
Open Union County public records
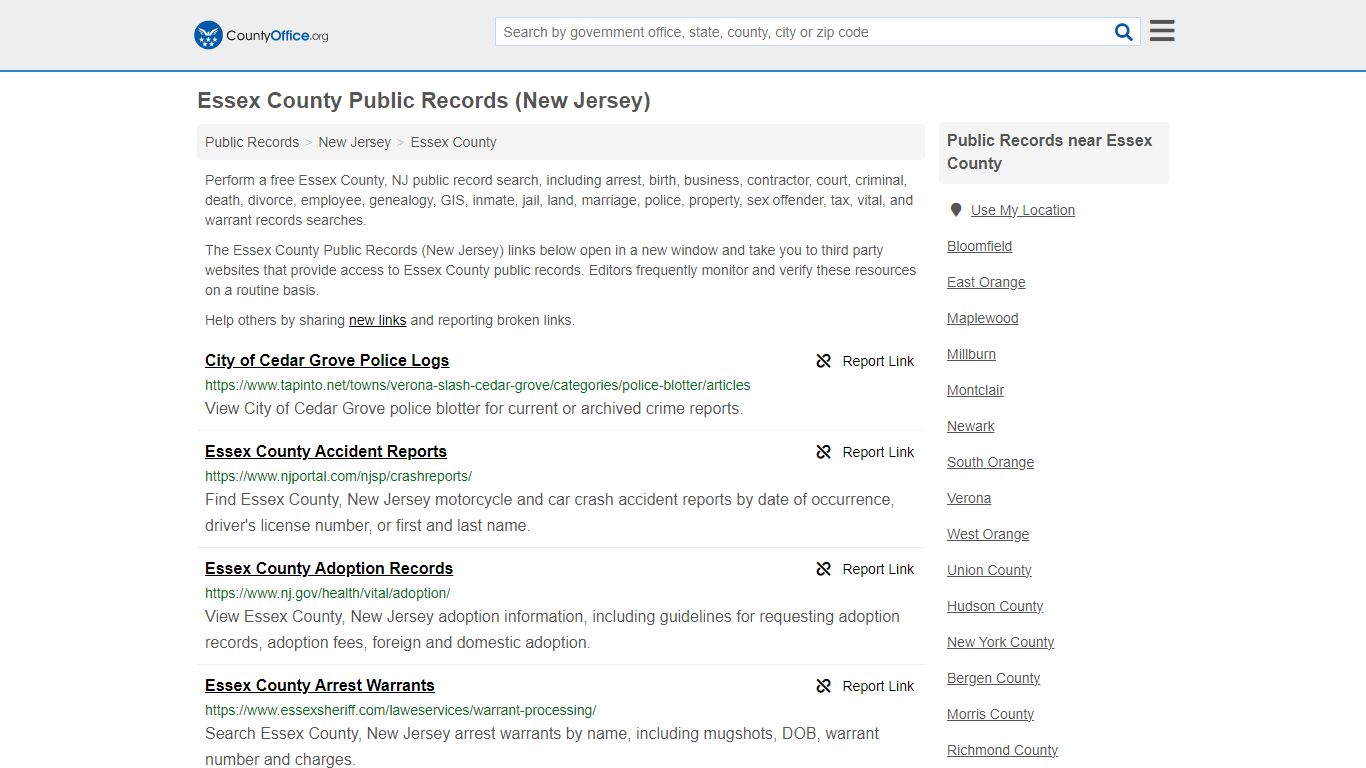pos(989,570)
